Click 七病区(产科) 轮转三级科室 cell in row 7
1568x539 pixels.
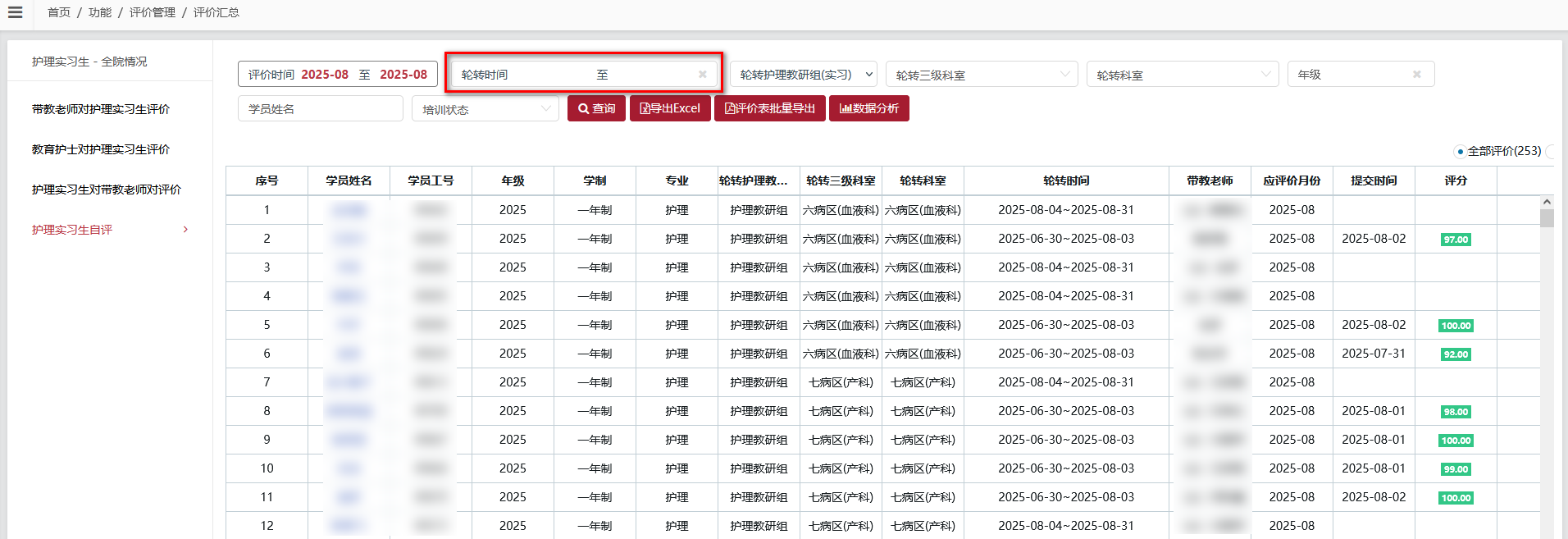[841, 382]
